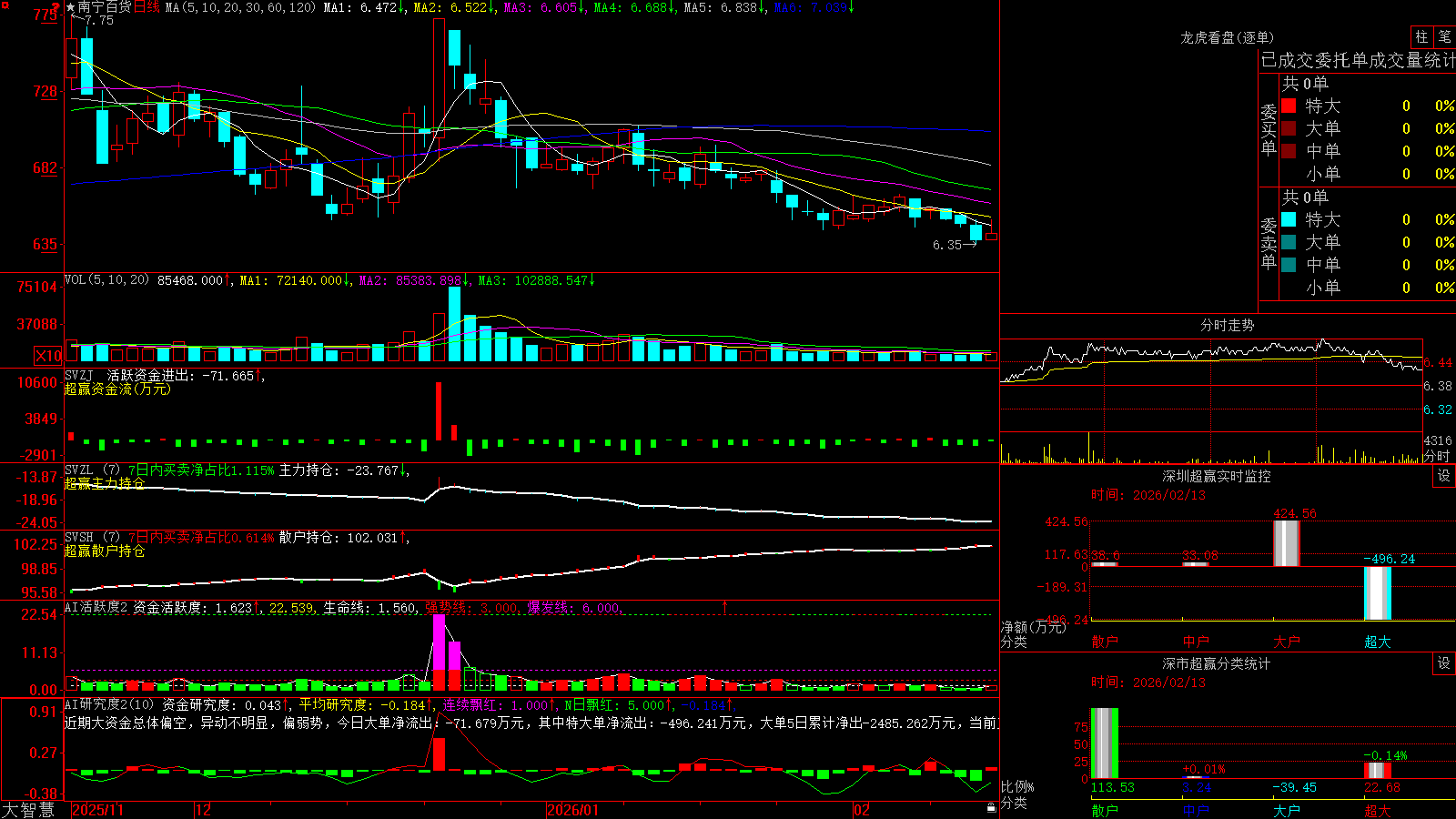Screen dimensions: 1456x819
Task: Click the red question mark icon above 775
Action: 56,9
